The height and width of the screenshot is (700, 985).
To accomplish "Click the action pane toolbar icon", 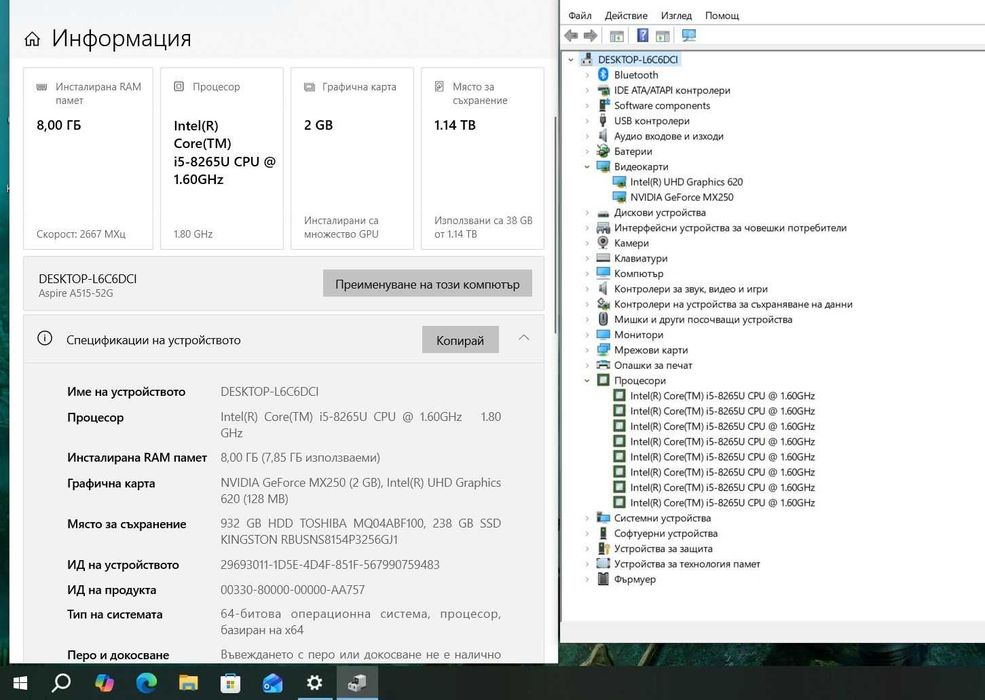I will 662,36.
